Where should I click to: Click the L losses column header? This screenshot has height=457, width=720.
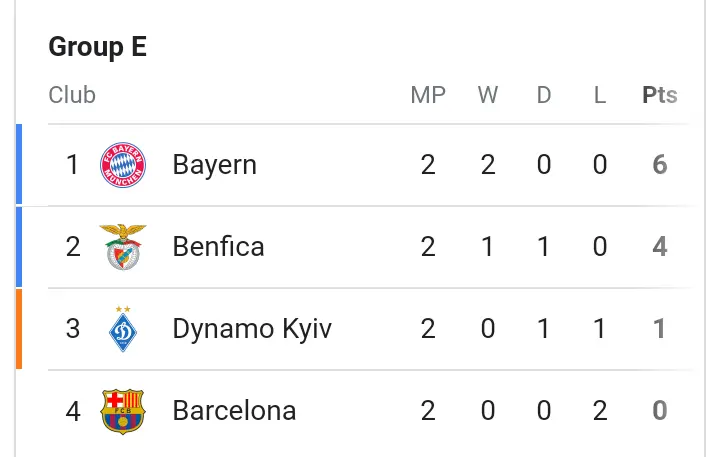(x=600, y=95)
